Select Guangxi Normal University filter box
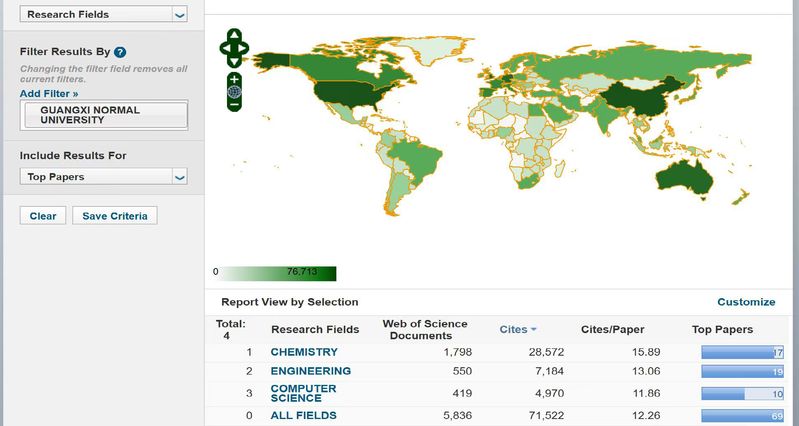 coord(104,115)
